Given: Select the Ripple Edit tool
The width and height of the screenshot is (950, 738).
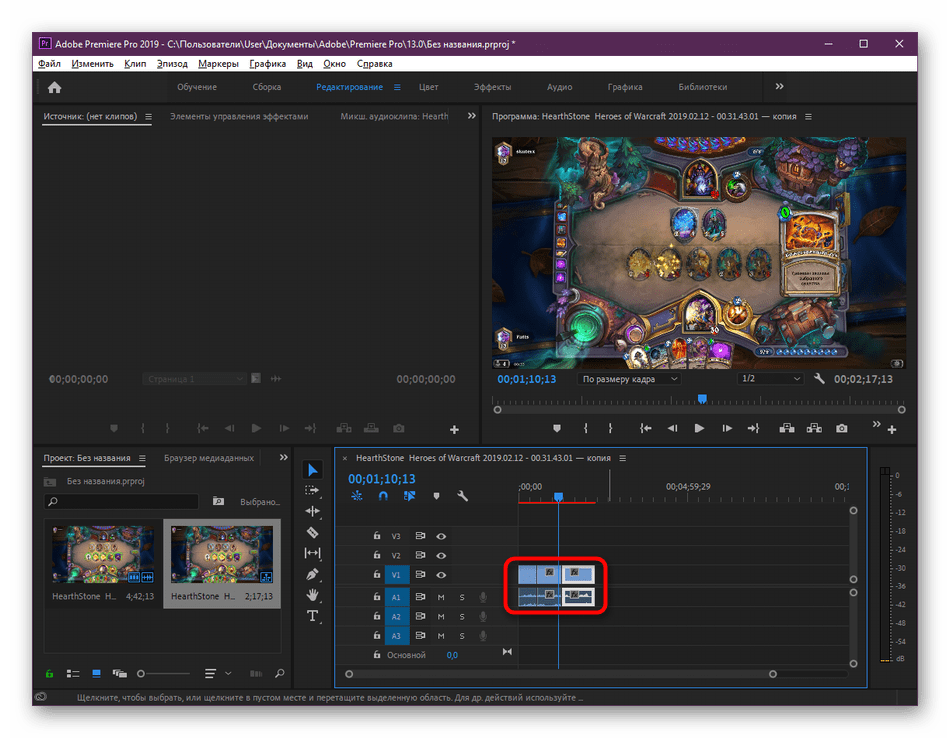Looking at the screenshot, I should 312,512.
